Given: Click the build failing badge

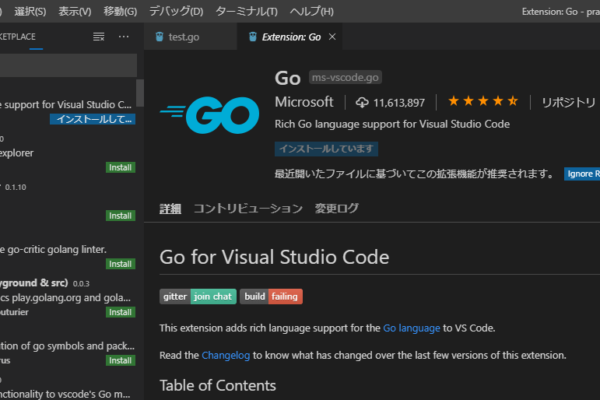Looking at the screenshot, I should (x=271, y=296).
